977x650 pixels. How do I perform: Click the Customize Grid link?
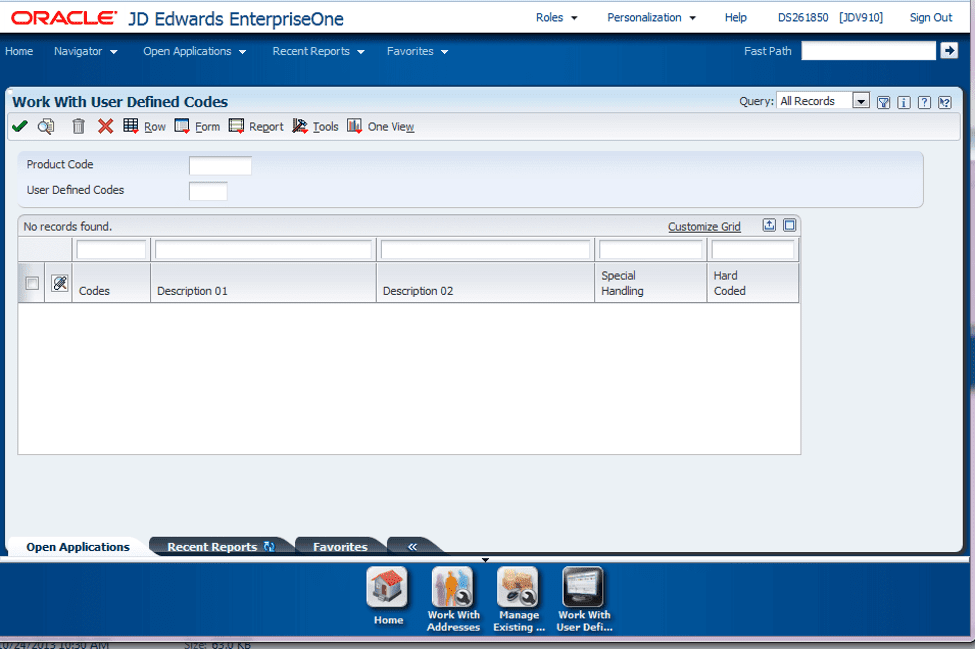704,227
